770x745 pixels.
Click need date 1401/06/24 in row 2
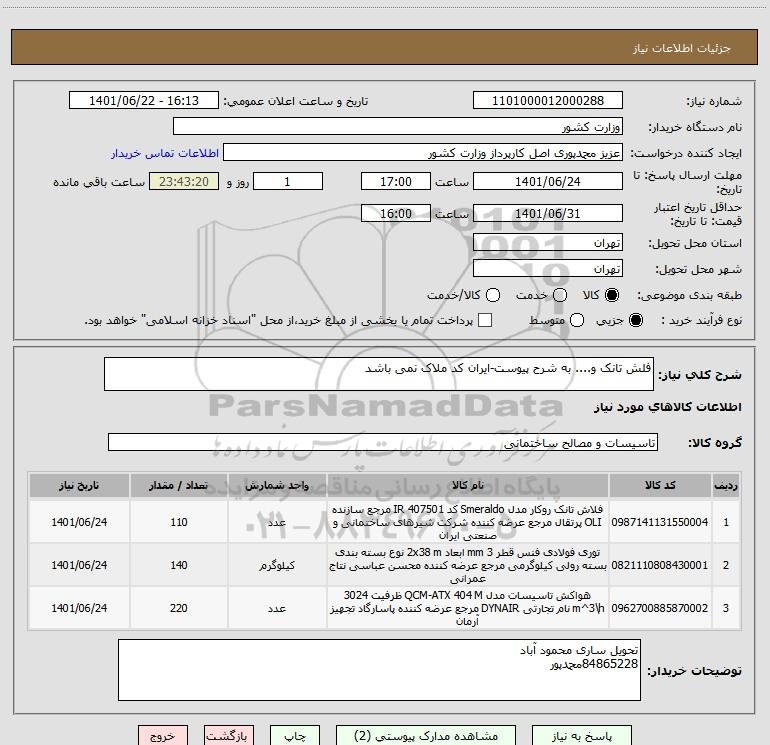click(79, 565)
